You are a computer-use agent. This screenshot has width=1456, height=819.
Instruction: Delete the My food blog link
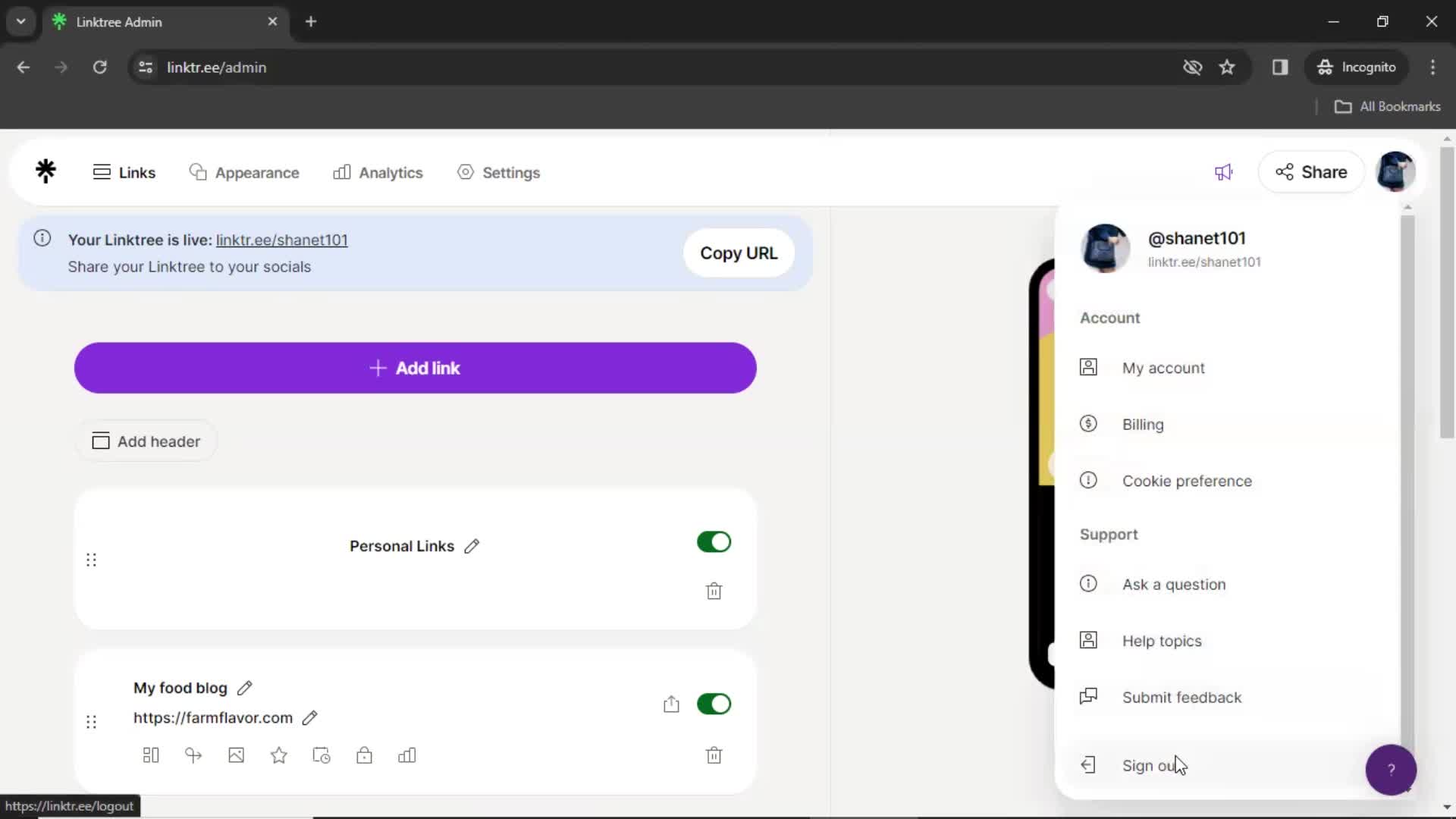pos(714,755)
